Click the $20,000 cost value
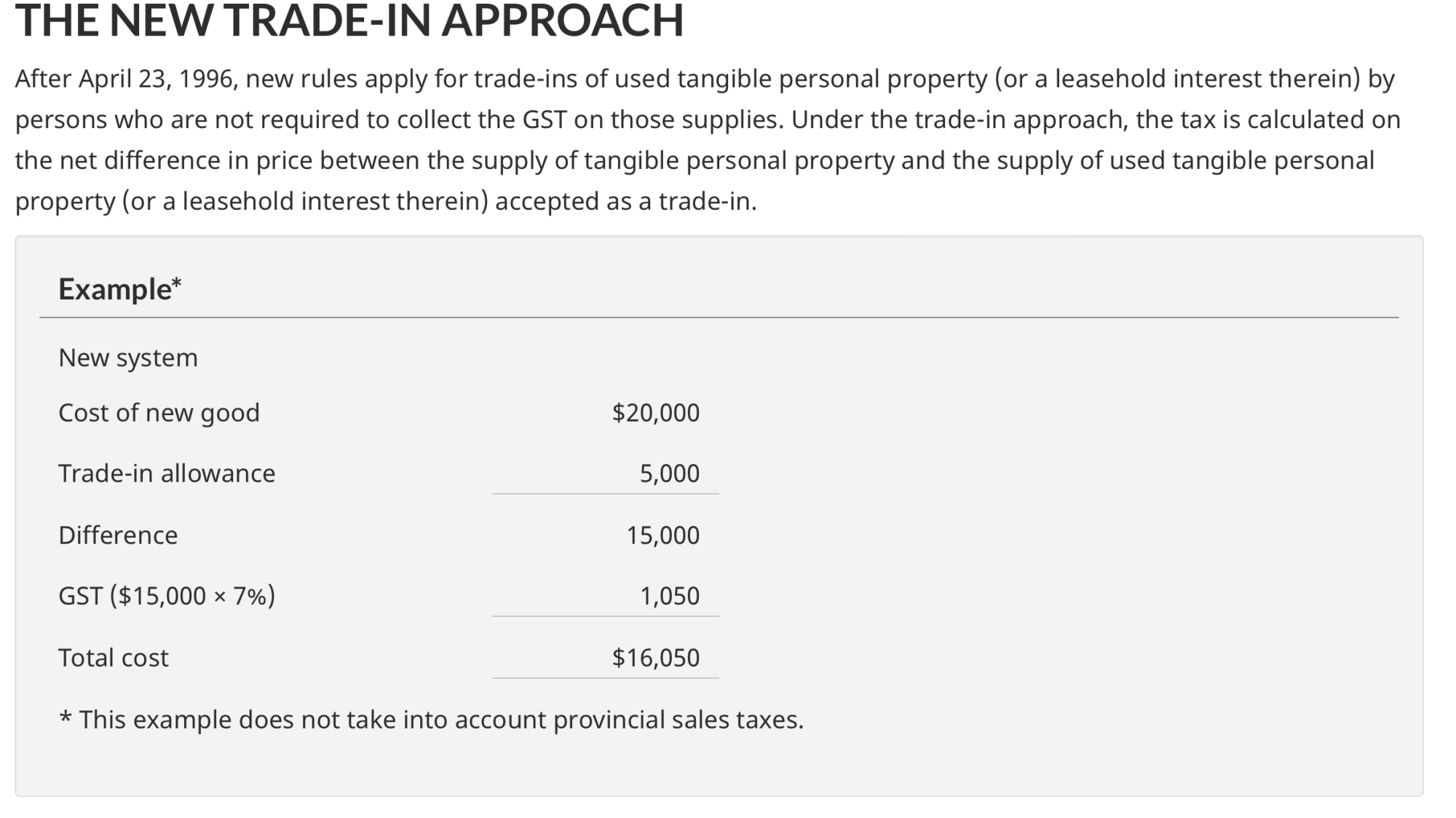The image size is (1456, 818). (x=655, y=413)
